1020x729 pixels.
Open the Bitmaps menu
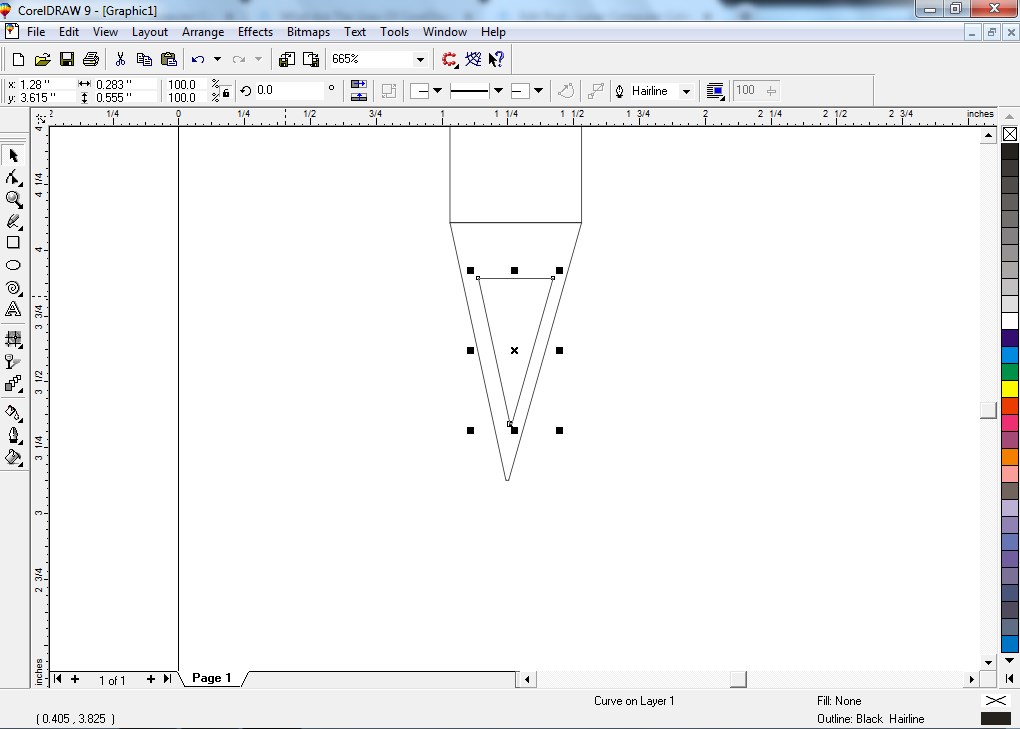308,32
